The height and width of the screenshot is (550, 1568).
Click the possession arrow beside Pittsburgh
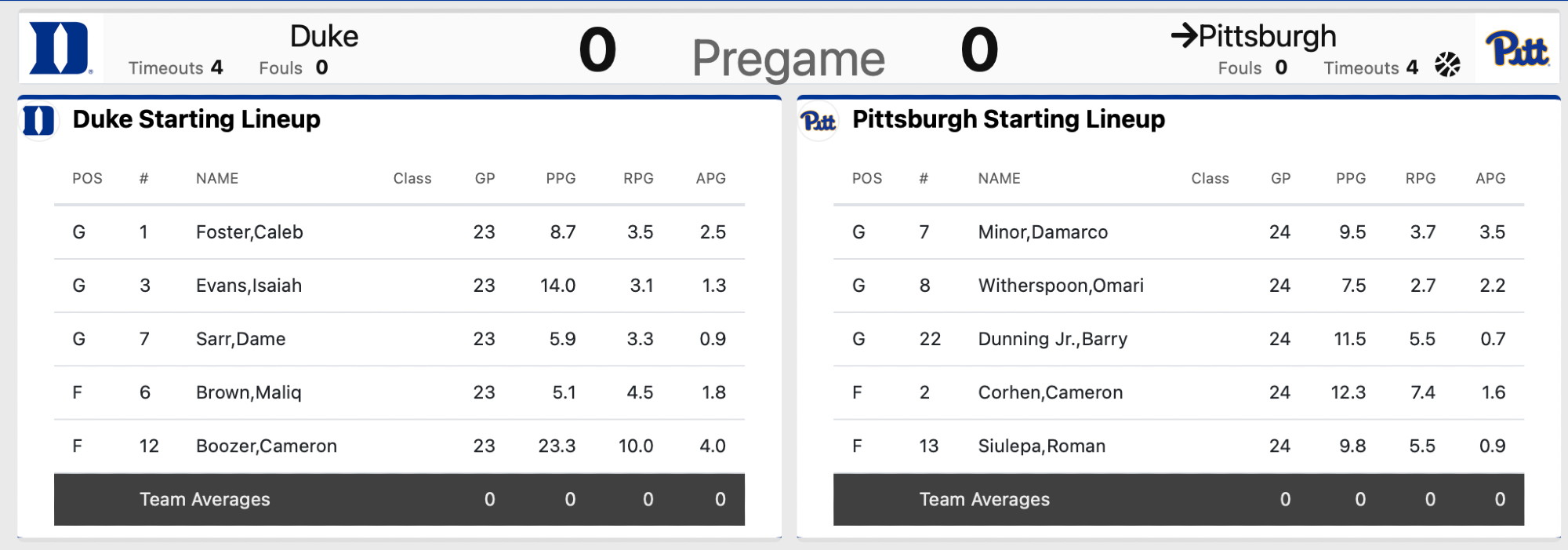coord(1184,35)
